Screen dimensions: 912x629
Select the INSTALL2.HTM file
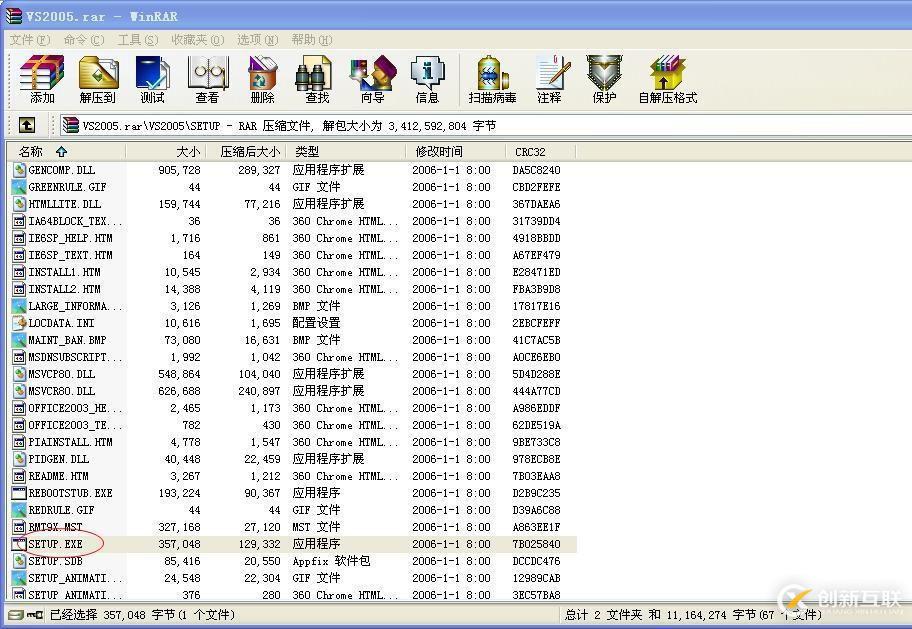[x=64, y=289]
